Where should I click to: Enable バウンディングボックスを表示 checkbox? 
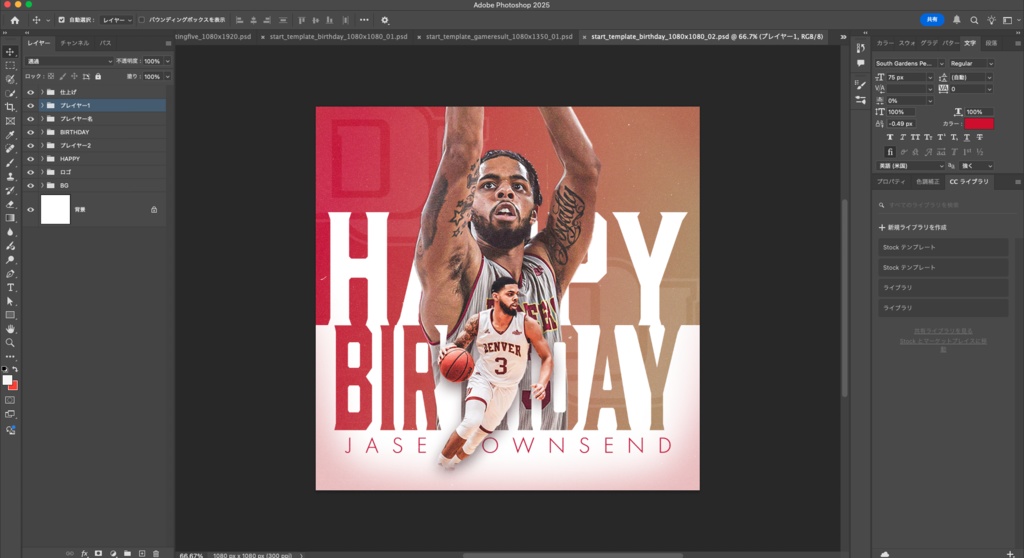click(x=141, y=20)
